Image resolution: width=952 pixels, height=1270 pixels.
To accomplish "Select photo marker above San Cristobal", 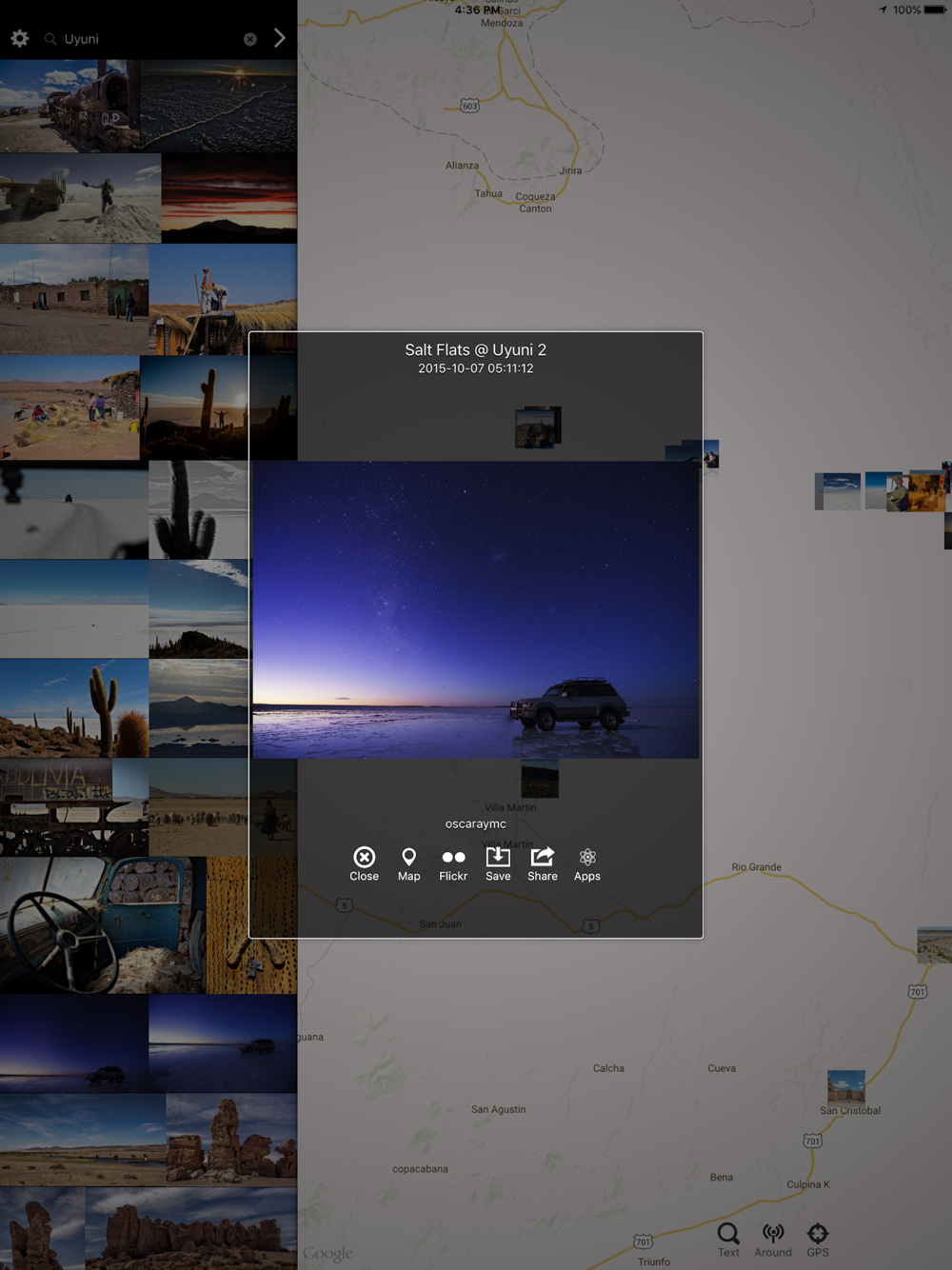I will tap(846, 1086).
